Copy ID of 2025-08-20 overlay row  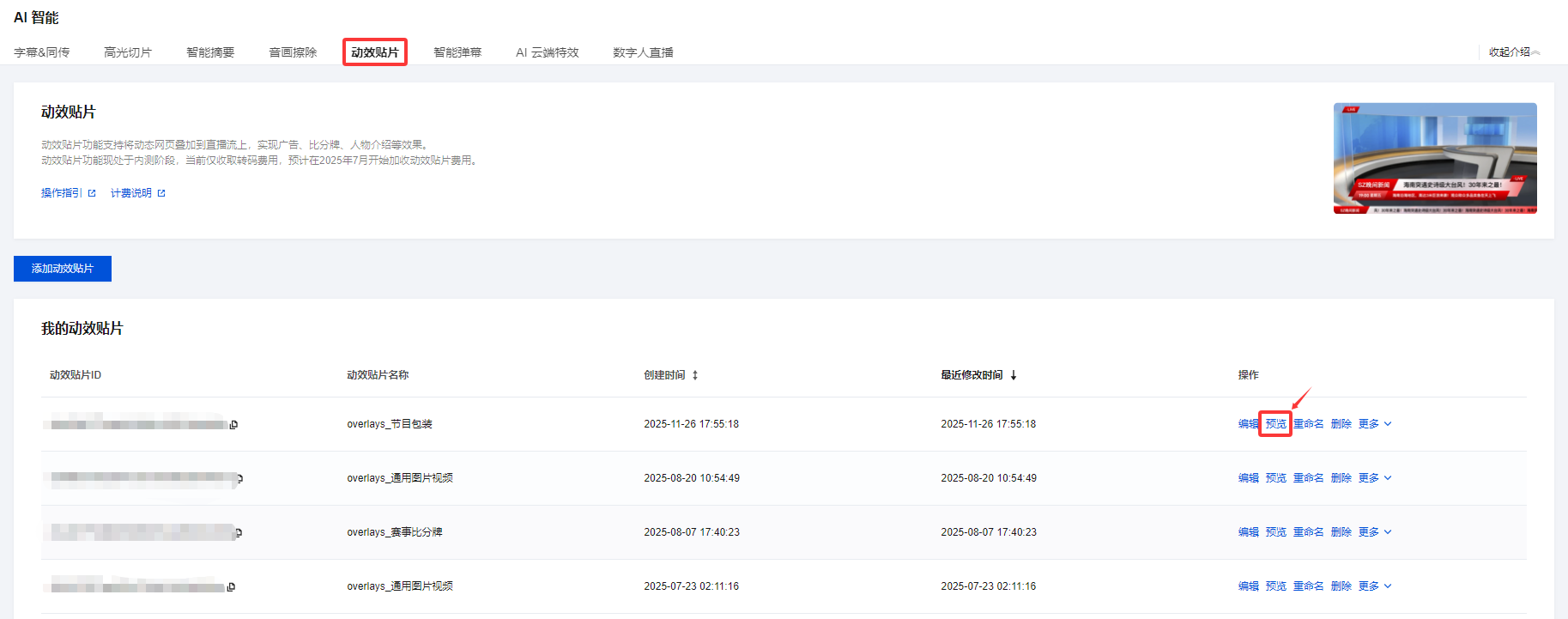(x=239, y=479)
